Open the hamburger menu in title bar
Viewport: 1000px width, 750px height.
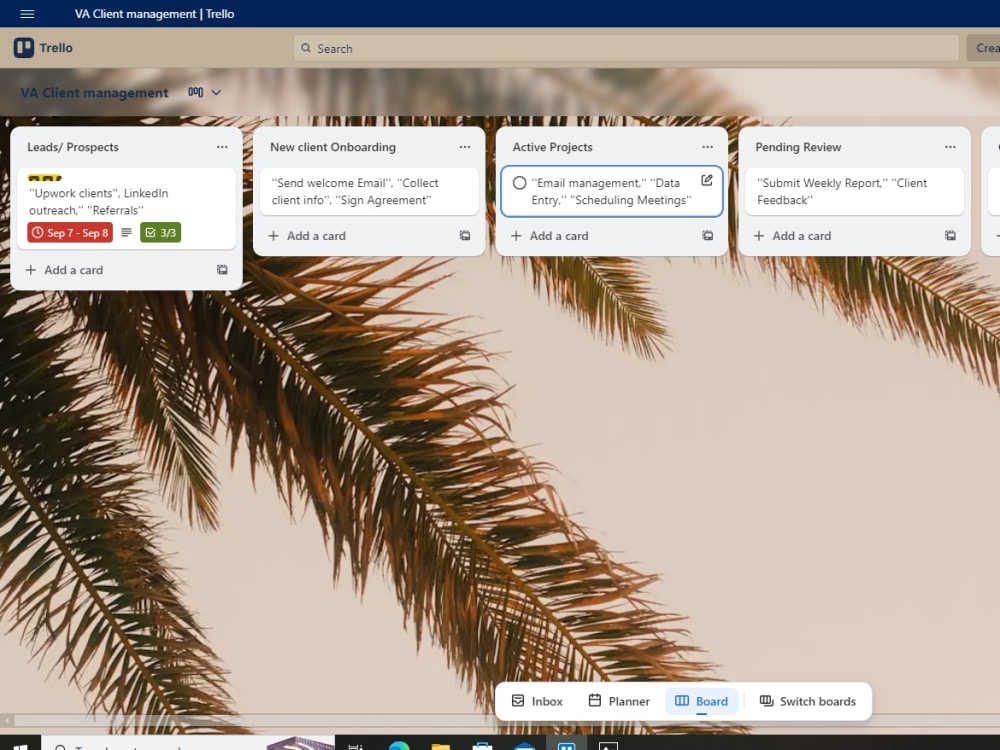pyautogui.click(x=27, y=13)
